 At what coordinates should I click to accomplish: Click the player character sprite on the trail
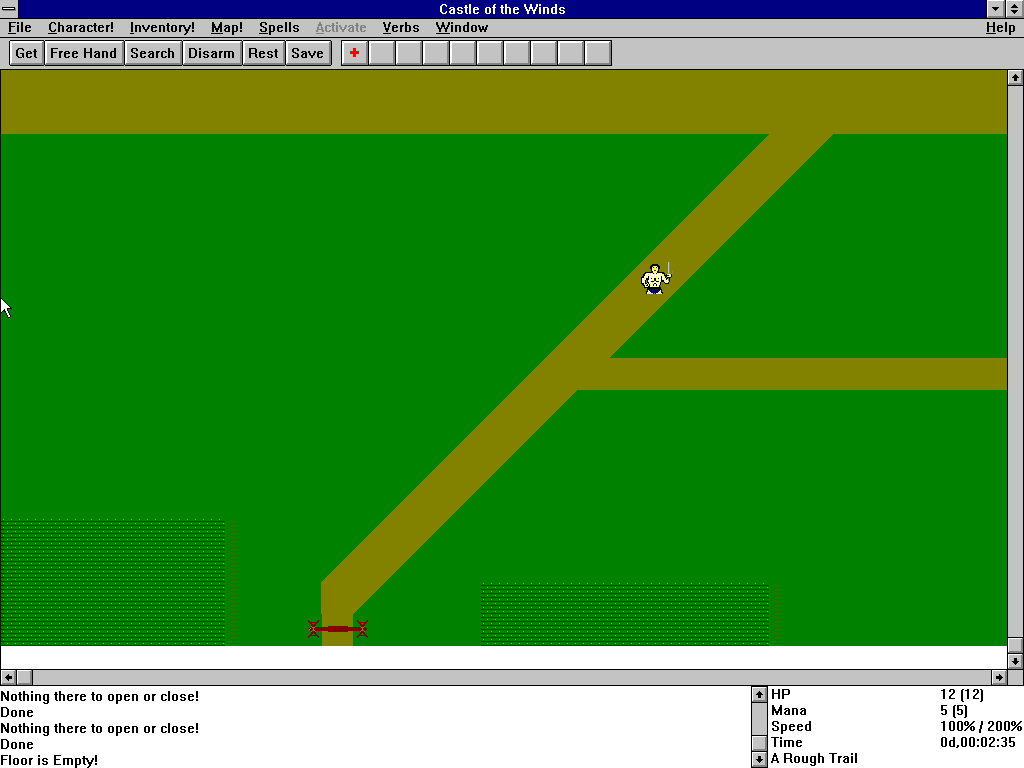(x=656, y=279)
